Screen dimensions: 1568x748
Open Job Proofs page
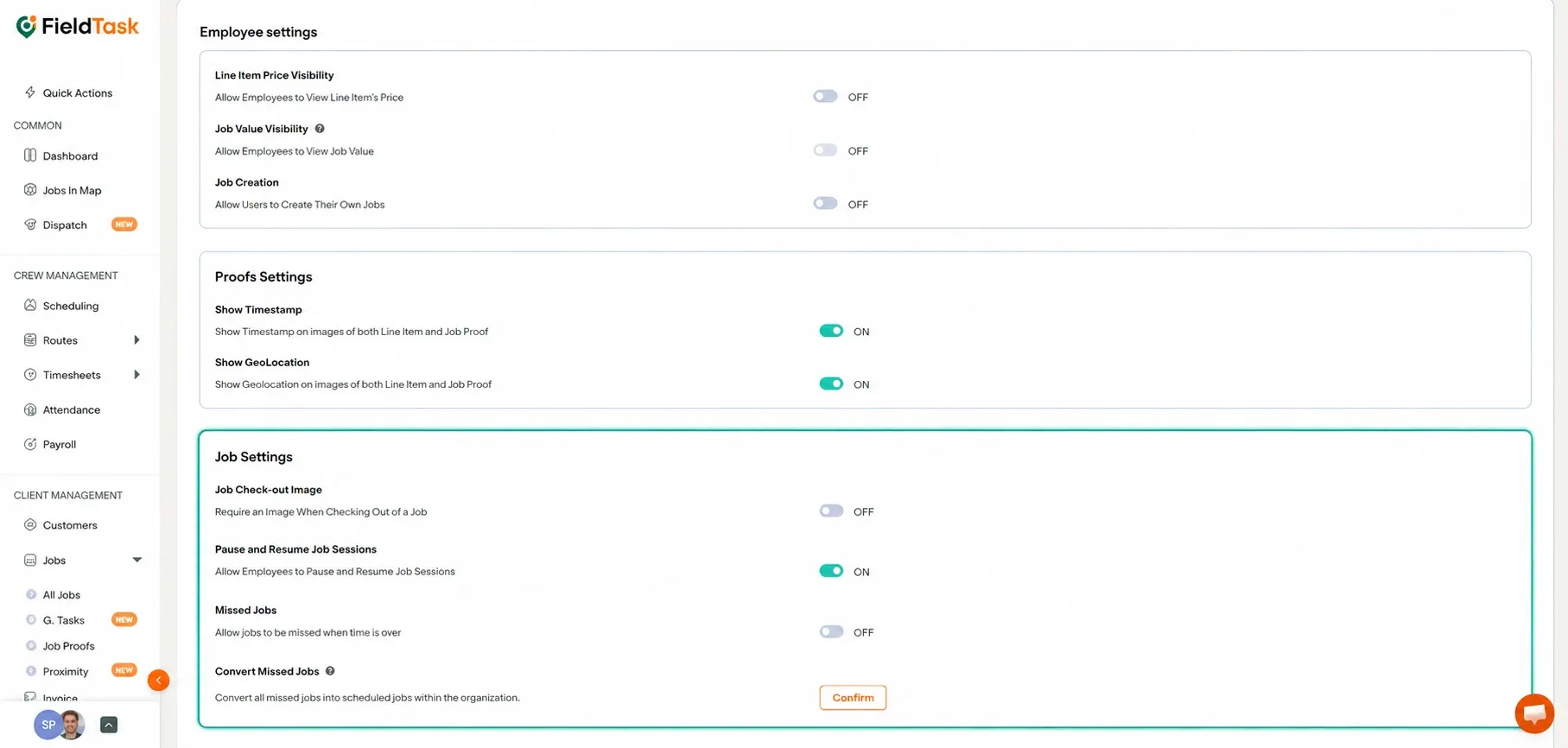(69, 646)
